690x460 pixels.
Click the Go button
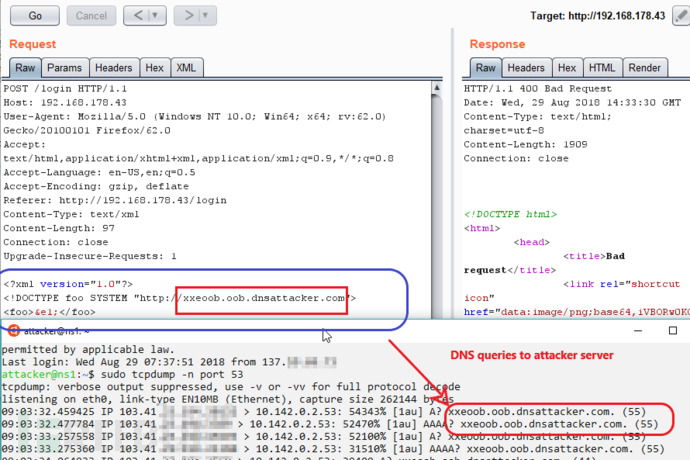[35, 16]
